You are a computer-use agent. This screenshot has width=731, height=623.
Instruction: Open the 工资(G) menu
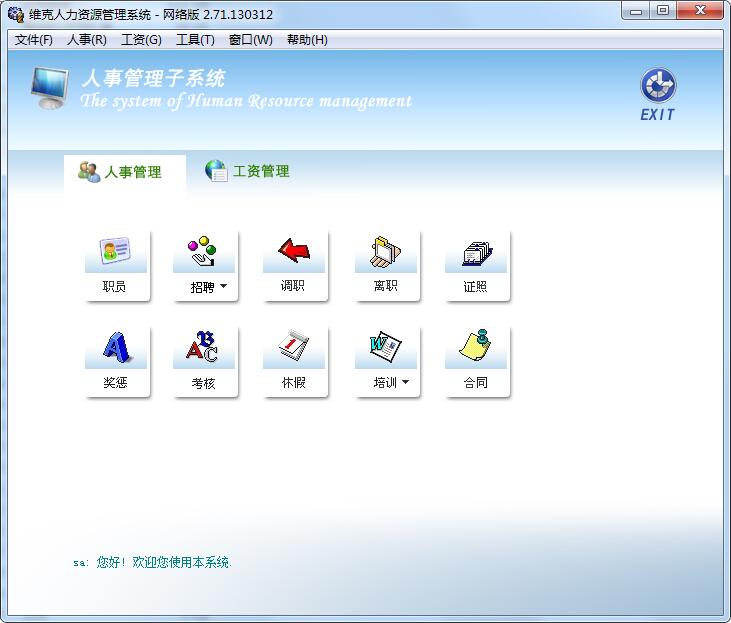pyautogui.click(x=141, y=40)
